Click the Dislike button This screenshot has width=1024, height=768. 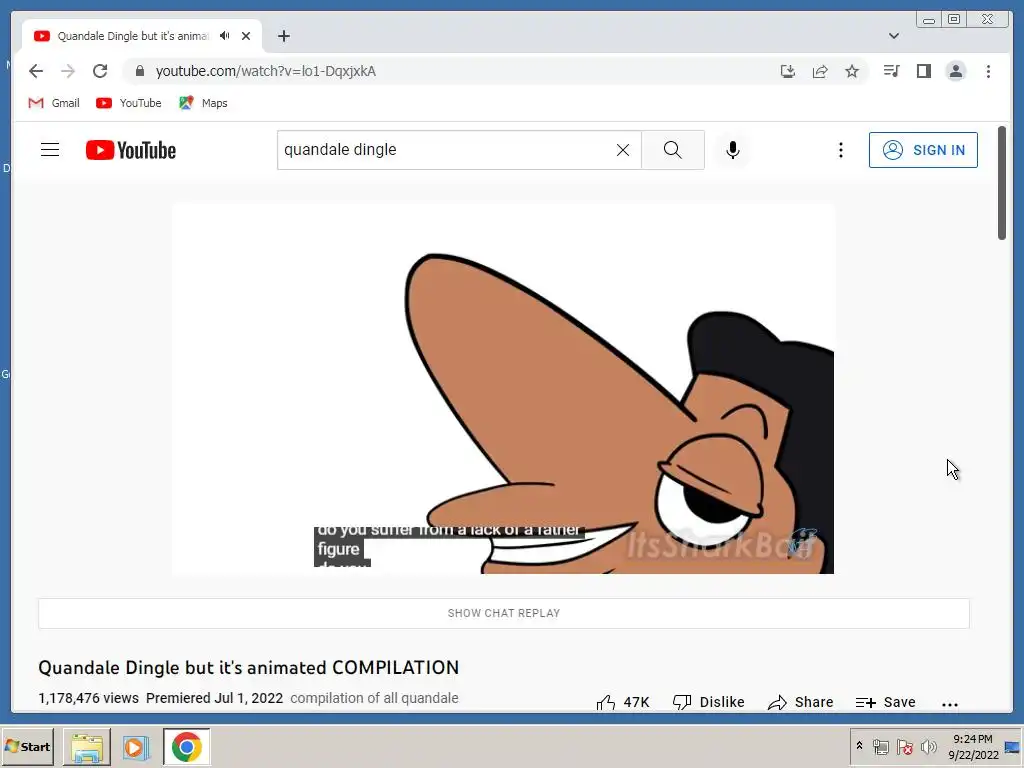[x=709, y=702]
